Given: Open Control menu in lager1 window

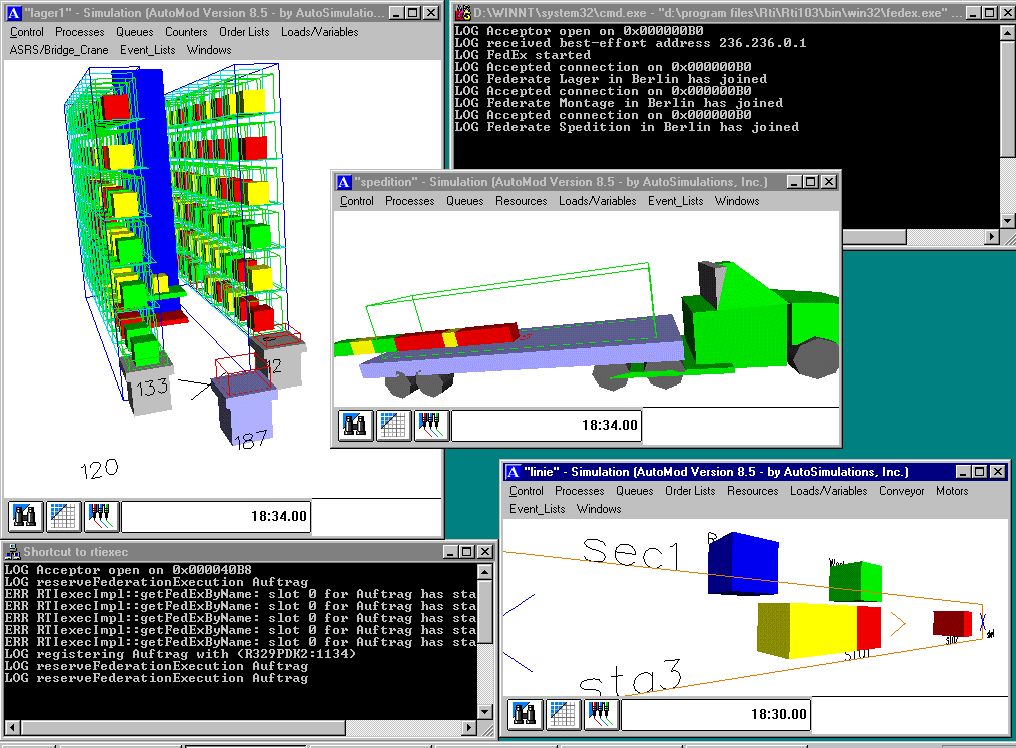Looking at the screenshot, I should 27,32.
